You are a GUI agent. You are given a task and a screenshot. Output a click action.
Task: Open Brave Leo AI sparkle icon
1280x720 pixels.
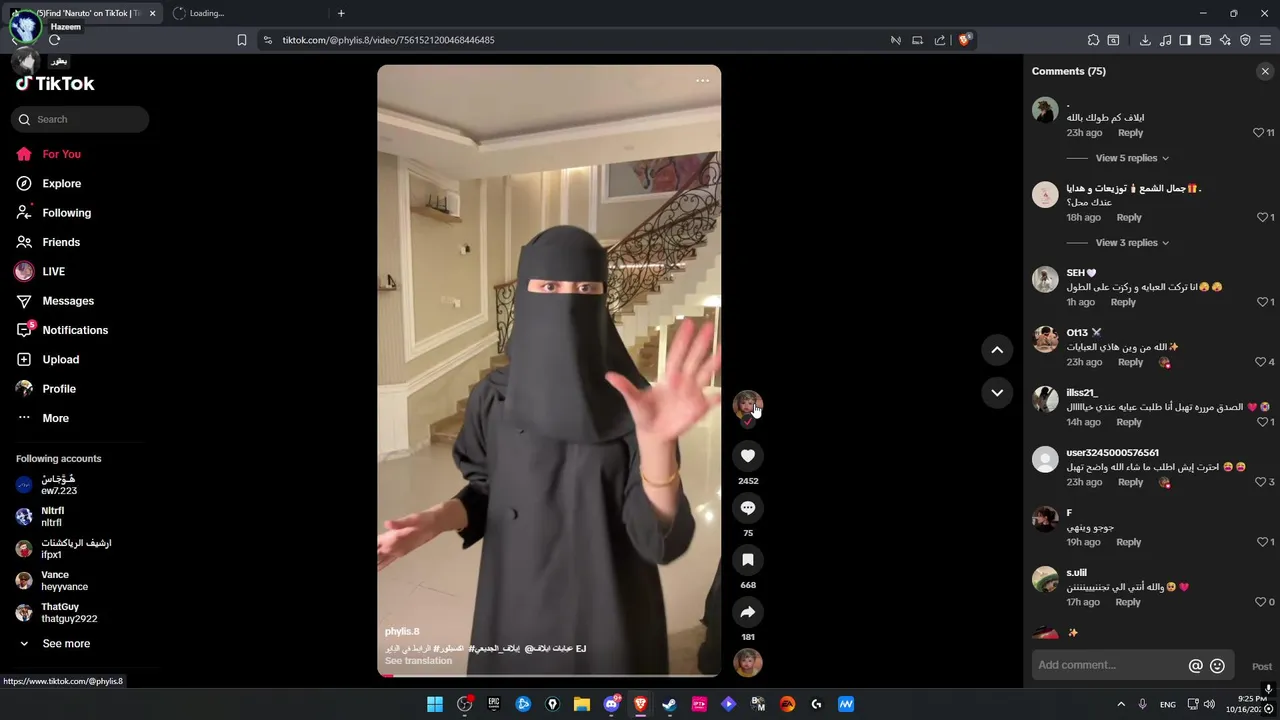(1225, 40)
